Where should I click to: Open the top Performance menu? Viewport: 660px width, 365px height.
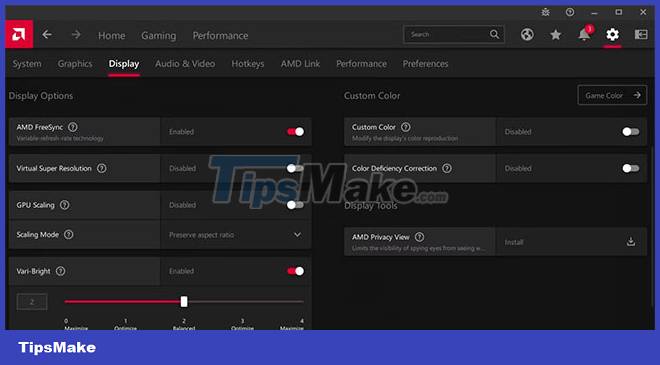point(220,36)
